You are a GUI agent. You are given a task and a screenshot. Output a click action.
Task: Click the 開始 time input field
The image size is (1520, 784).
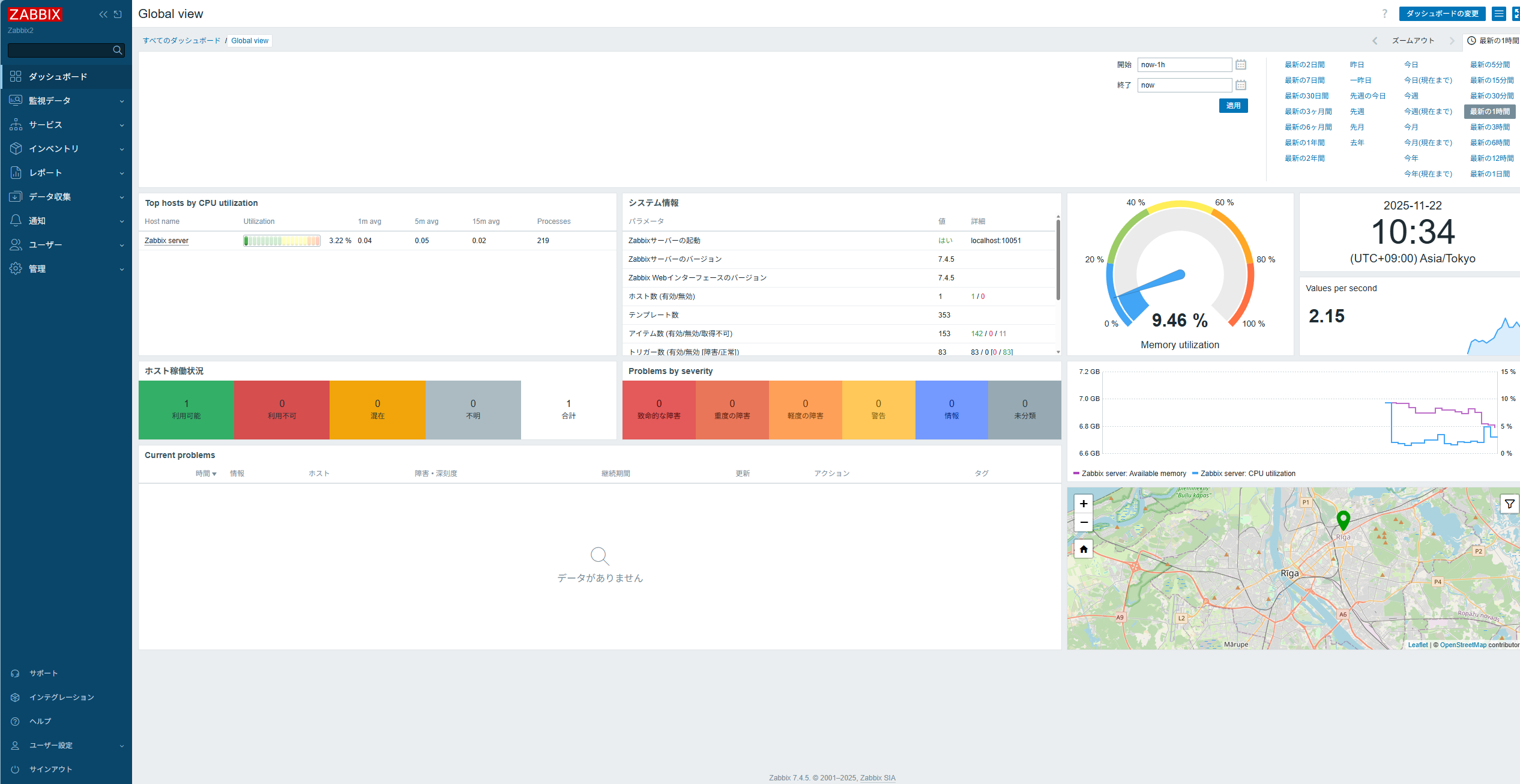(x=1184, y=65)
